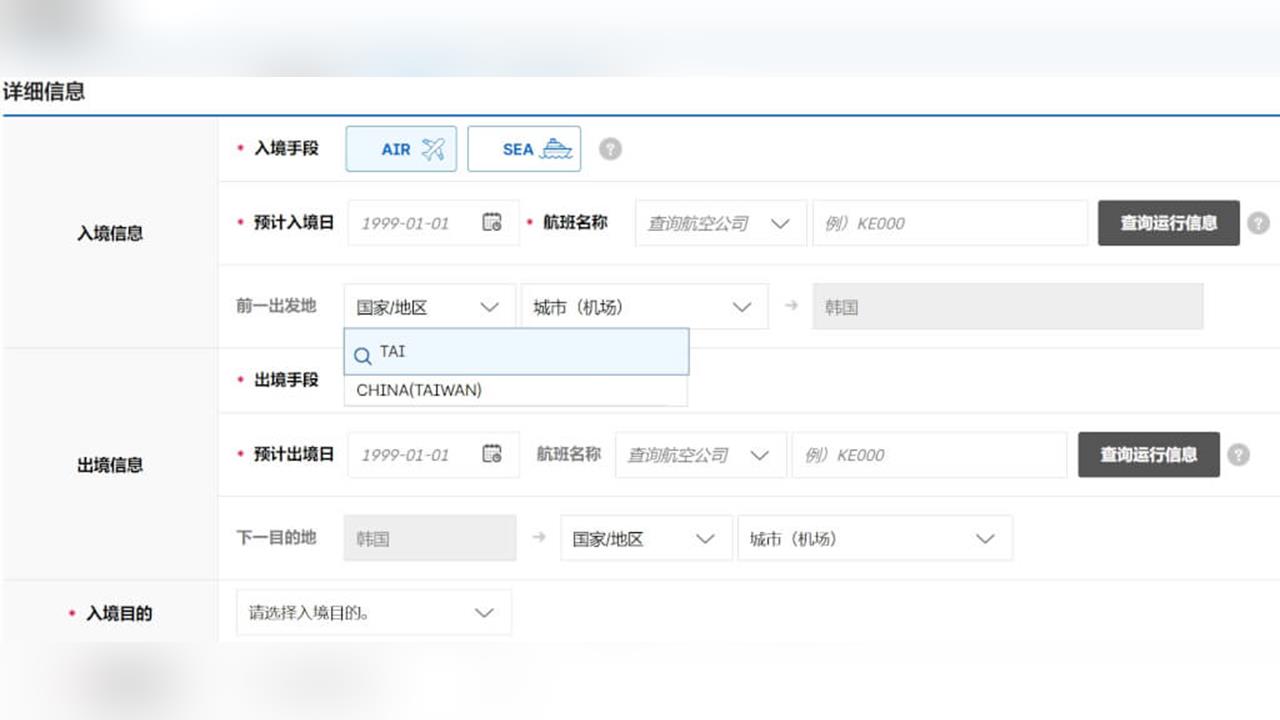Click the magnifier icon in the TAI search box
Viewport: 1280px width, 720px height.
362,355
